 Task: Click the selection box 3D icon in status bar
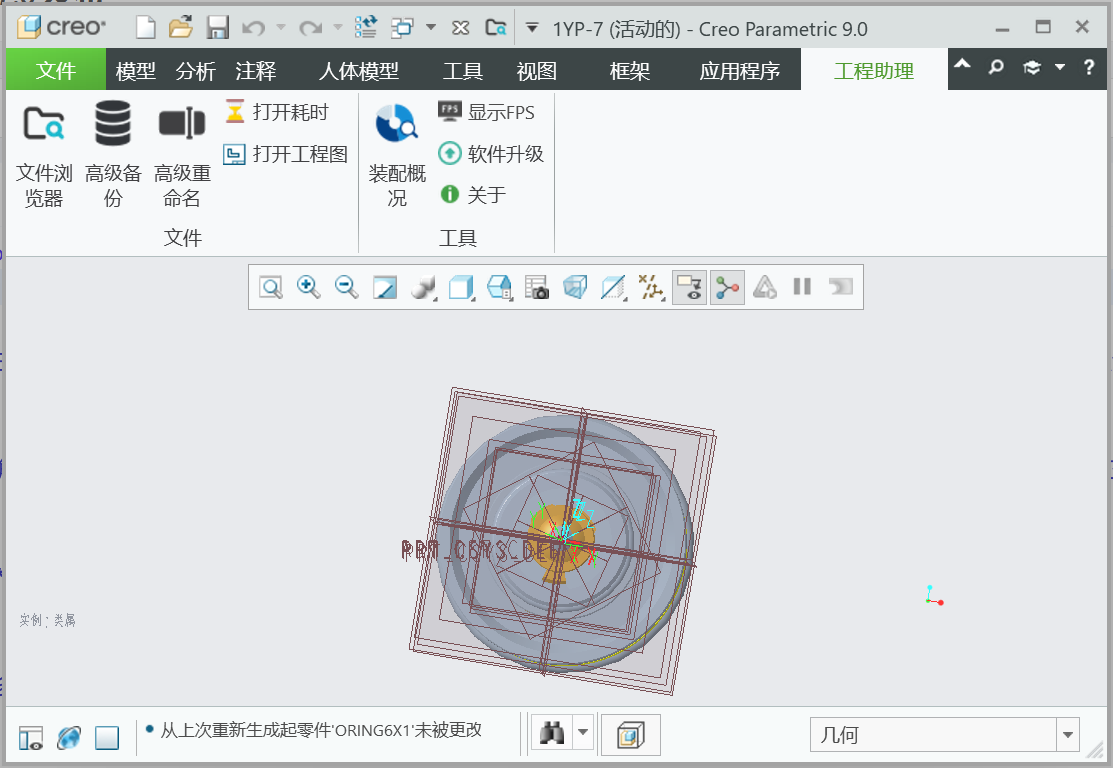tap(630, 734)
